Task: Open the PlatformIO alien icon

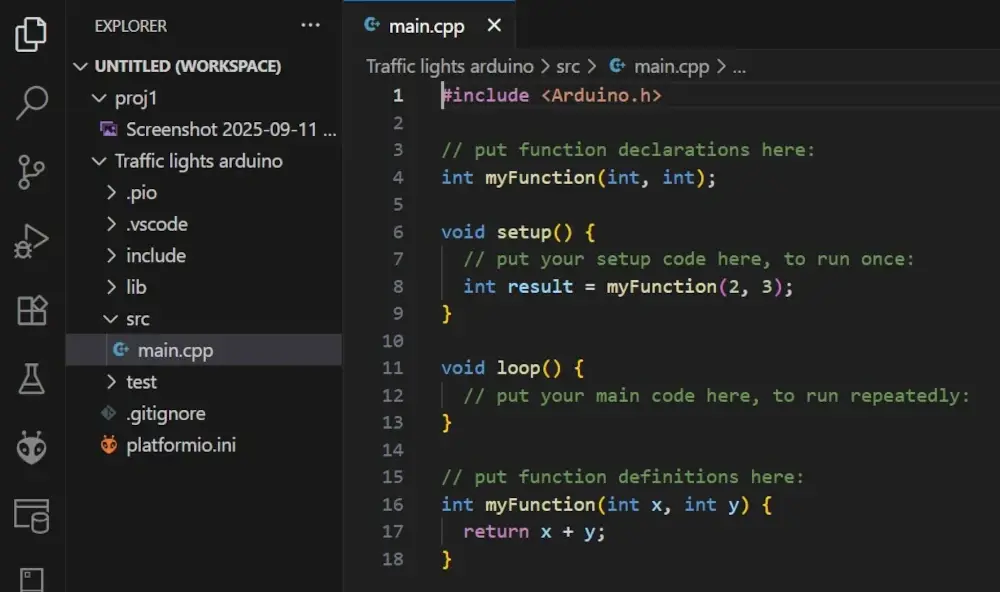Action: tap(31, 447)
